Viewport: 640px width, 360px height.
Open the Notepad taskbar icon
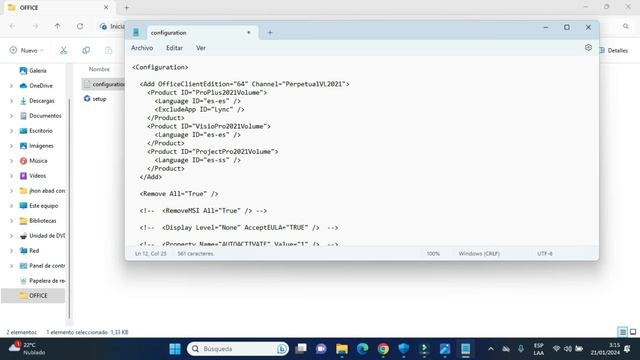[x=466, y=349]
